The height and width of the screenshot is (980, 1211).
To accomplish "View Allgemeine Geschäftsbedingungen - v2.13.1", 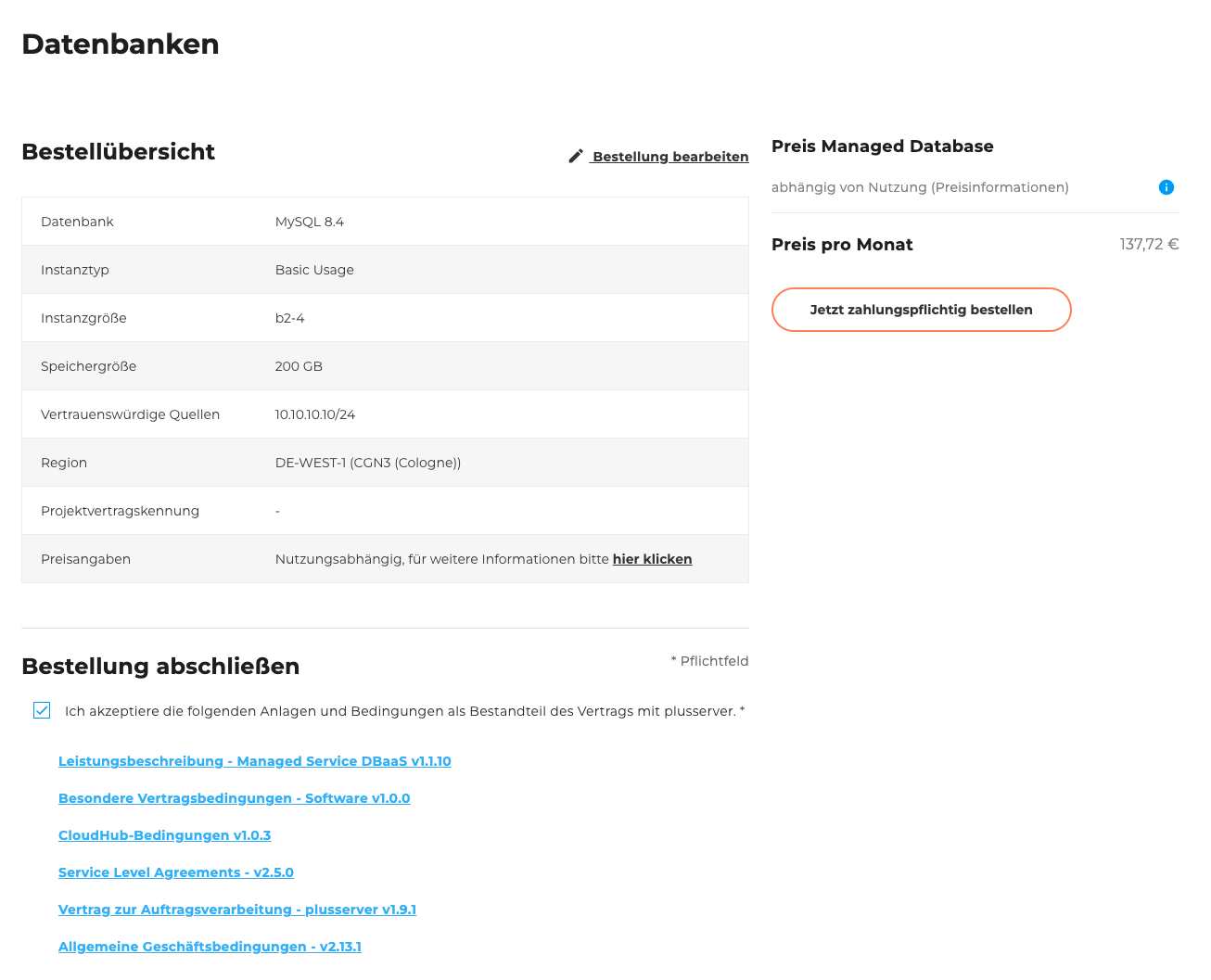I will click(x=210, y=947).
